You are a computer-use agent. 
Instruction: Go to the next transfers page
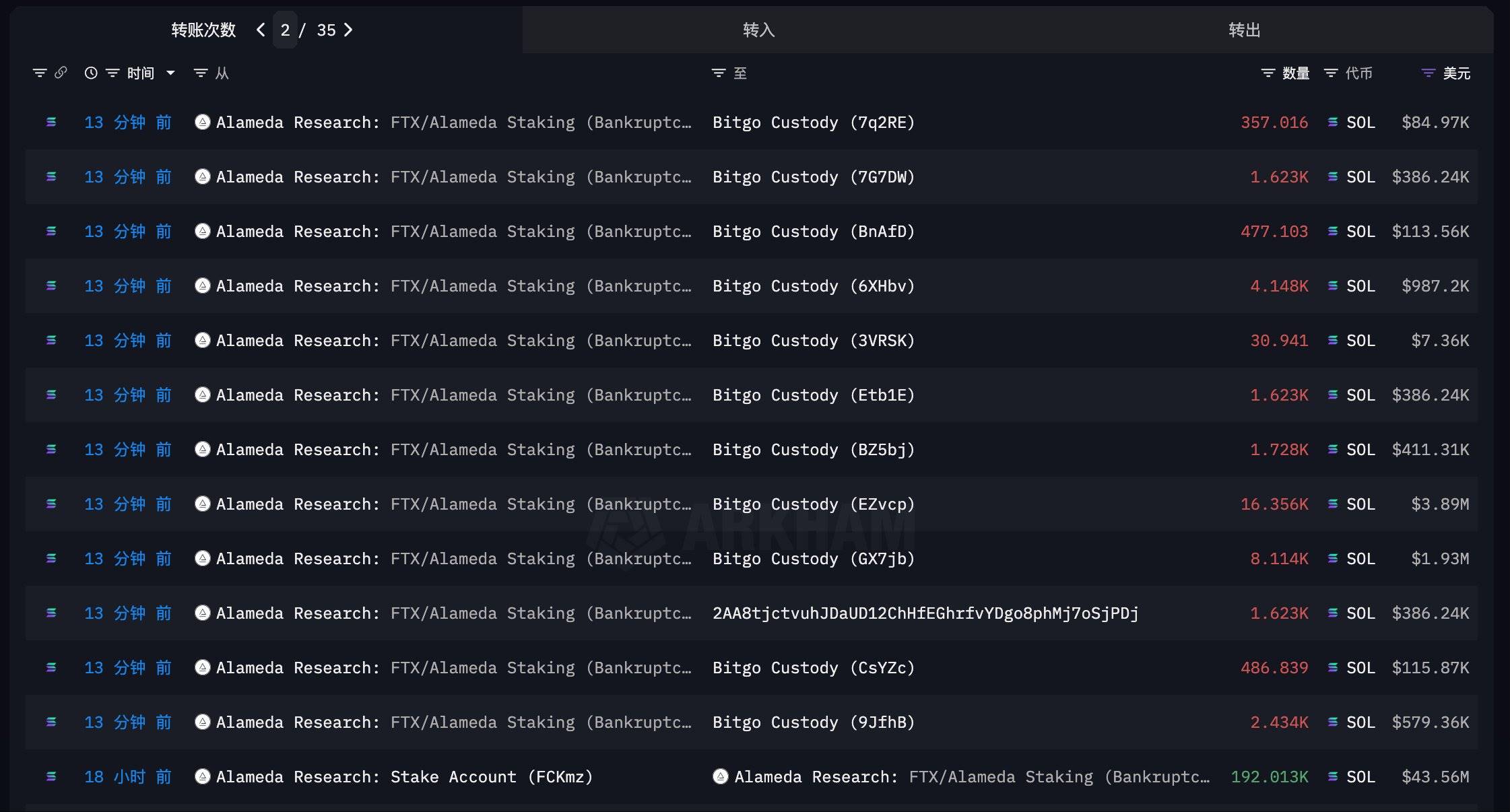click(x=348, y=30)
